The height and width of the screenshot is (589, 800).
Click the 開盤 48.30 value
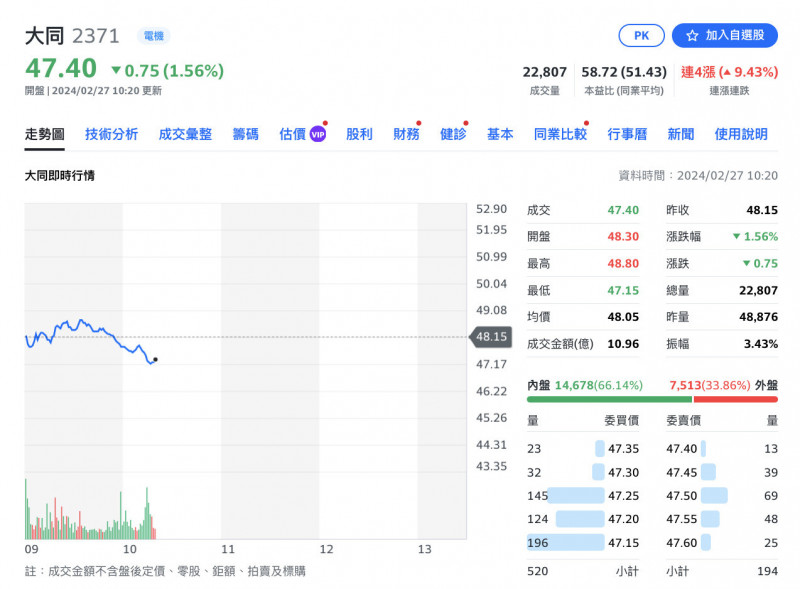(x=623, y=236)
